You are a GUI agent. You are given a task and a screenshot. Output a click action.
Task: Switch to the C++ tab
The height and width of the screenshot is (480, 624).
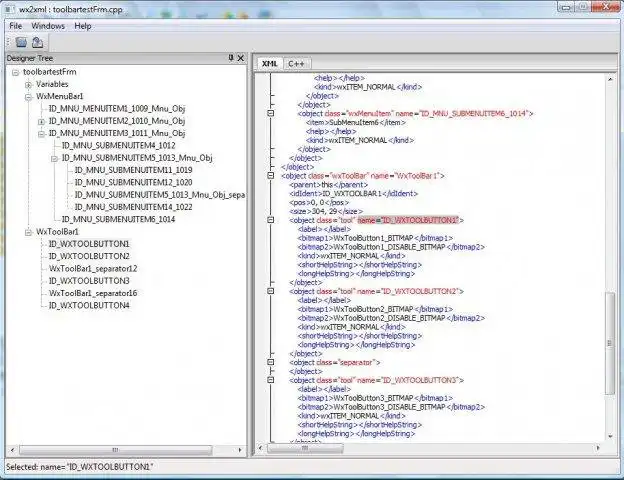click(x=297, y=63)
